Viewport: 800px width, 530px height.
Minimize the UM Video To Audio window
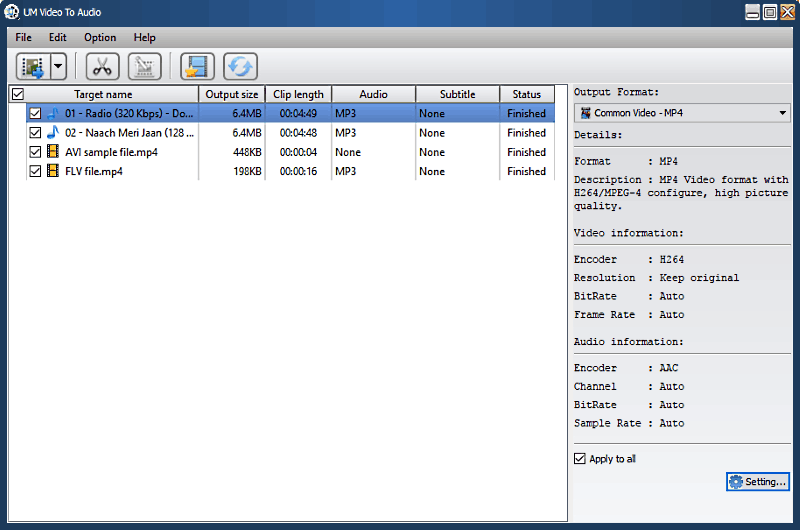click(x=753, y=12)
